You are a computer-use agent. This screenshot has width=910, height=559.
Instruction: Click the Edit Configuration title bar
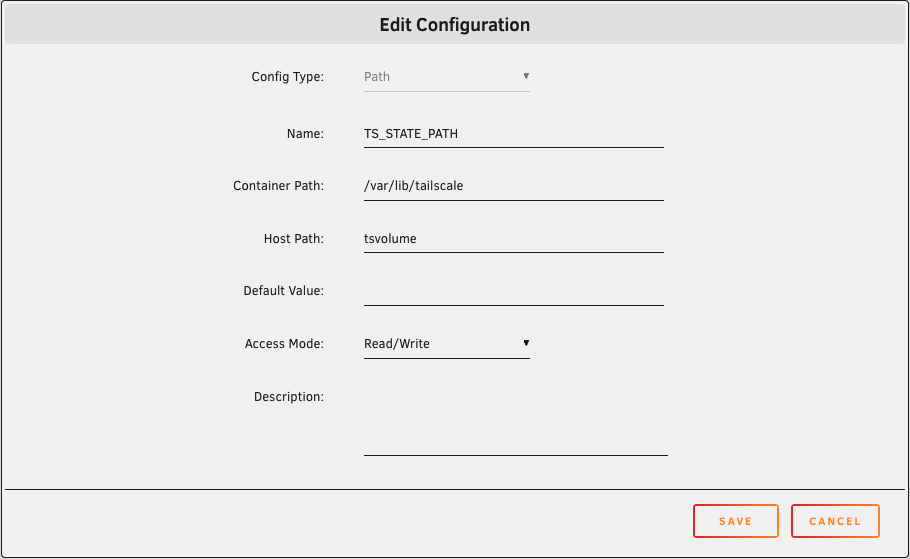[455, 25]
